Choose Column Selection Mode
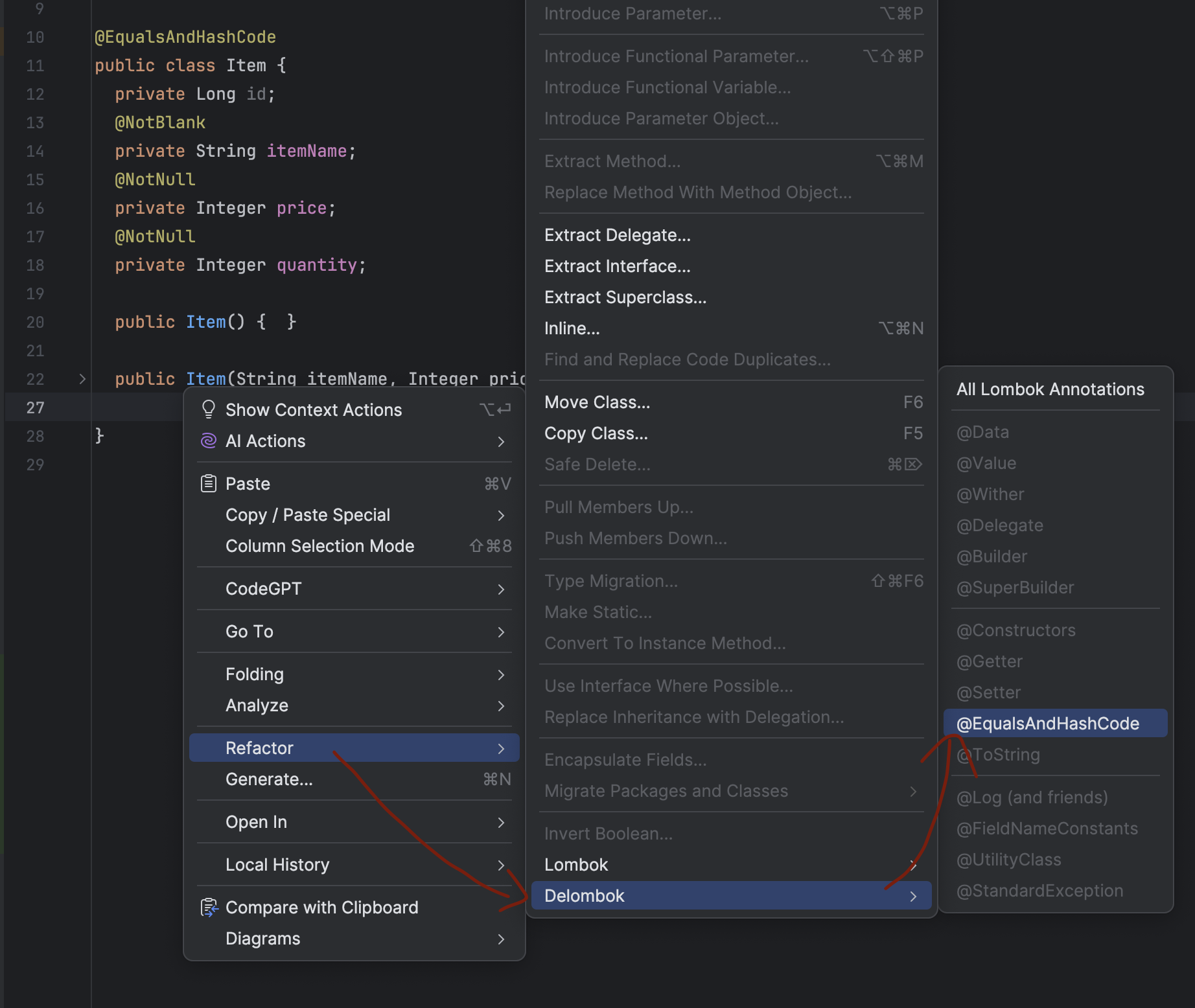 354,546
